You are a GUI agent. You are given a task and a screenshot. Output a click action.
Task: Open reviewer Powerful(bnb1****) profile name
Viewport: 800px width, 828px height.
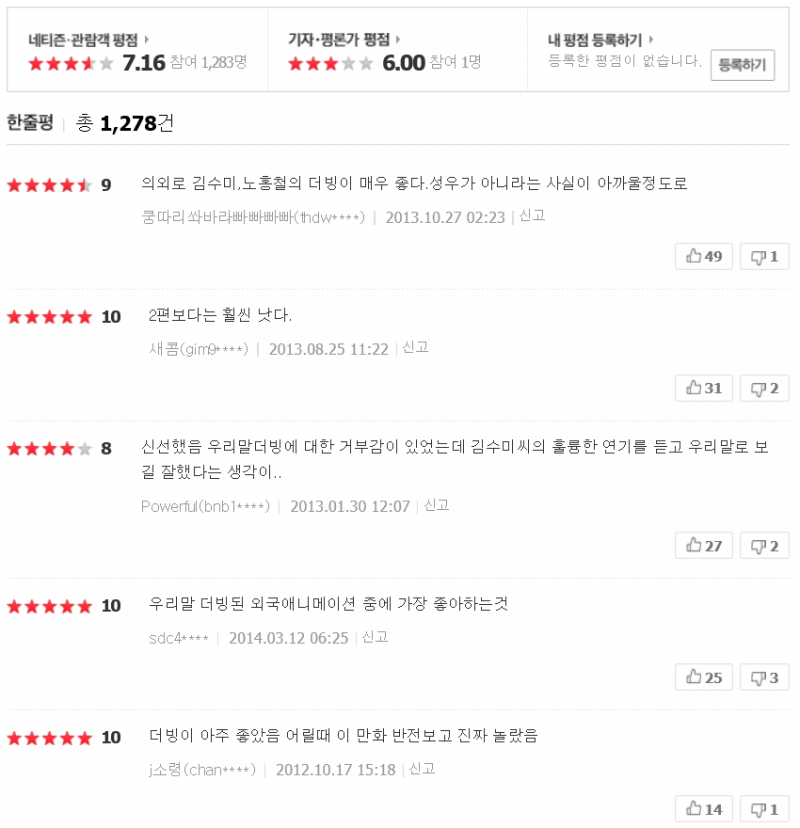click(205, 506)
